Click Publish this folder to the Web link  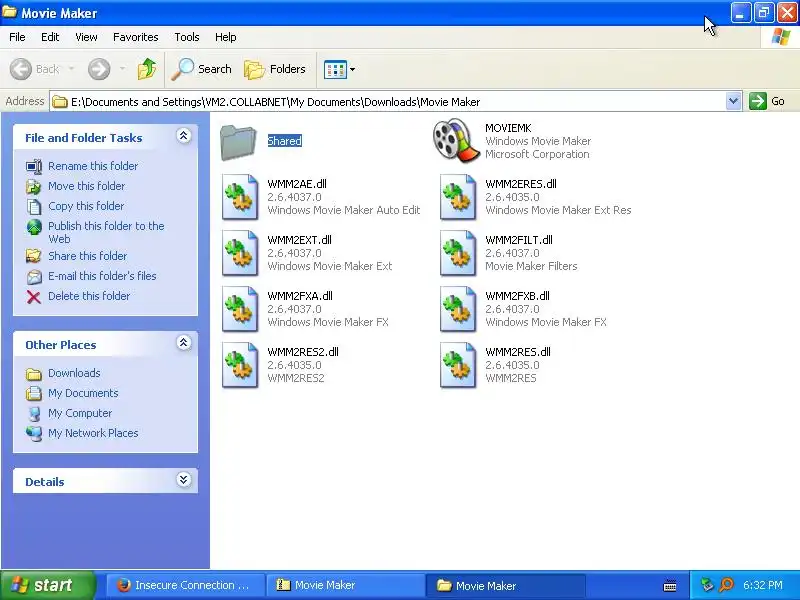[106, 232]
